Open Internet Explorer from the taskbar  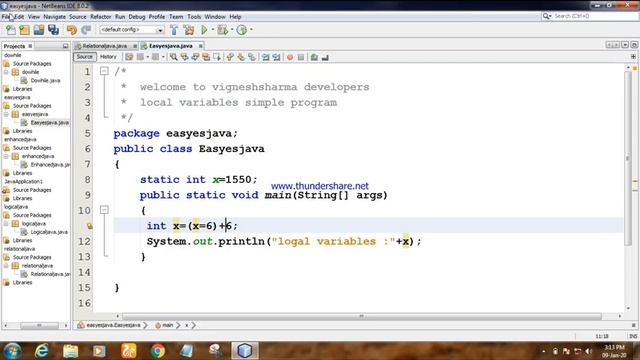coord(42,351)
